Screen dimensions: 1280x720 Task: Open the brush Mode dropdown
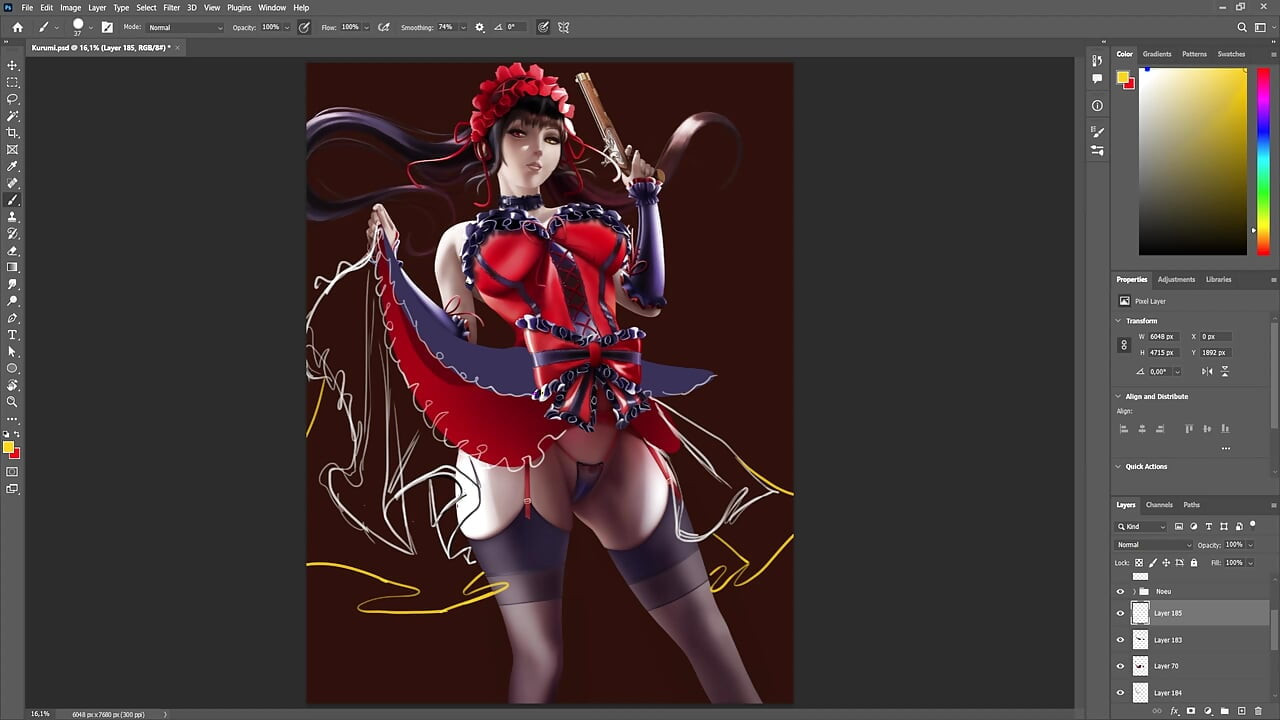click(x=185, y=27)
